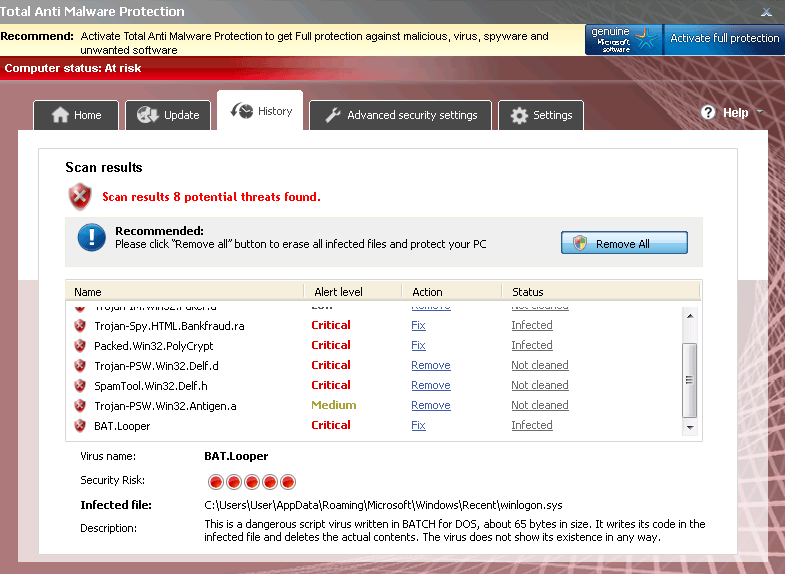This screenshot has width=785, height=574.
Task: Click Activate full protection button
Action: coord(724,39)
